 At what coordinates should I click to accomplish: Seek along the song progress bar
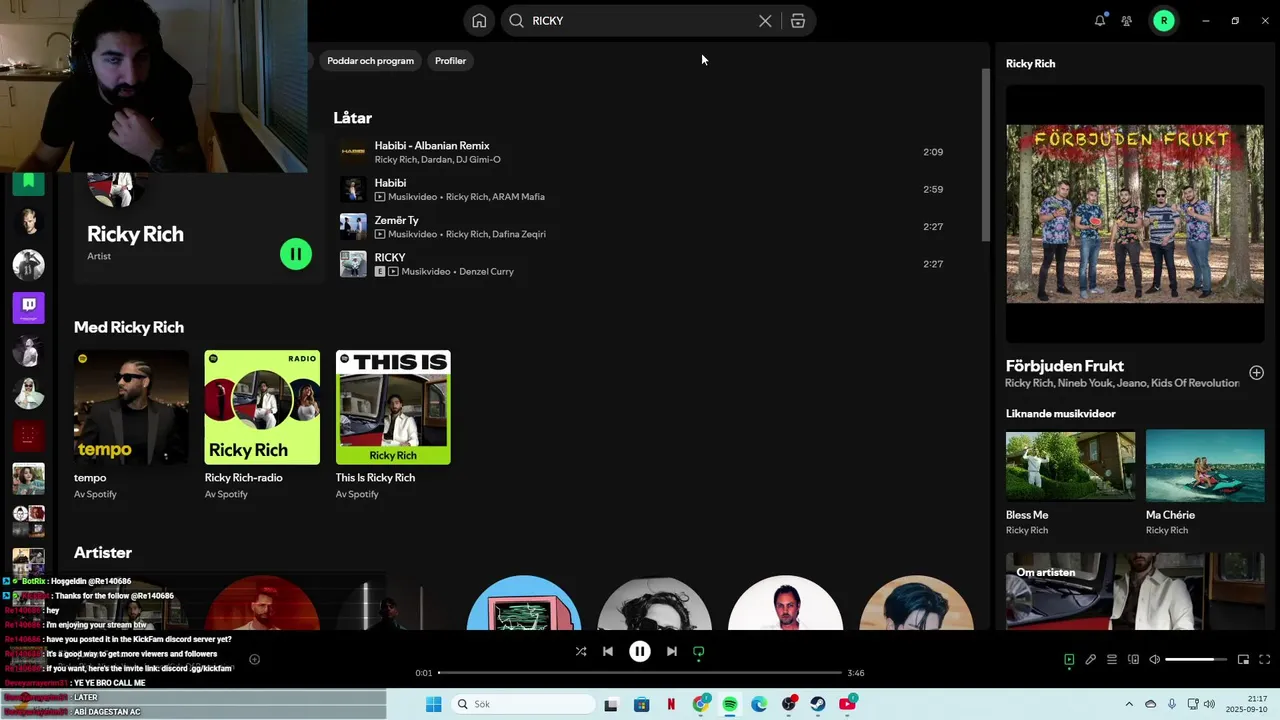point(640,673)
